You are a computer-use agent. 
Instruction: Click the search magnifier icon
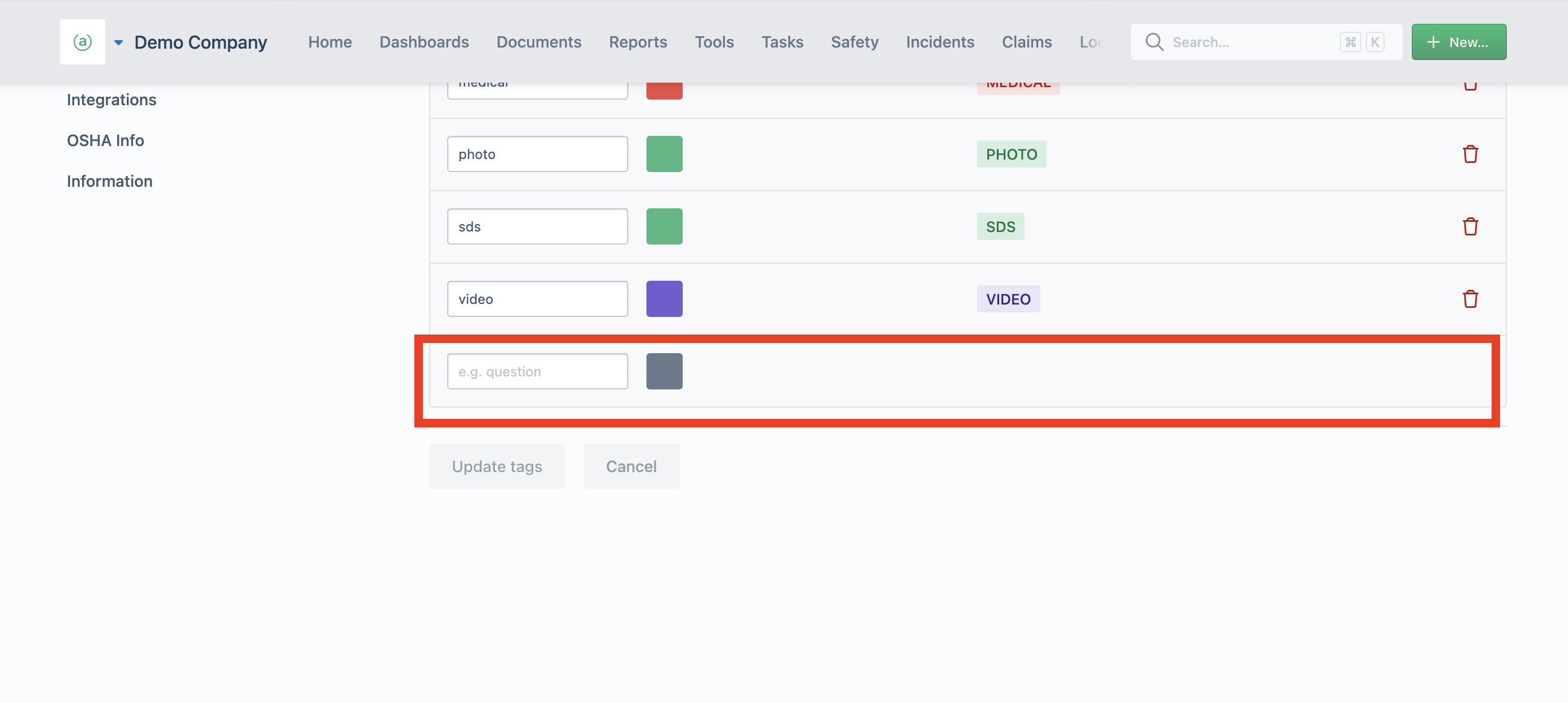pos(1154,42)
